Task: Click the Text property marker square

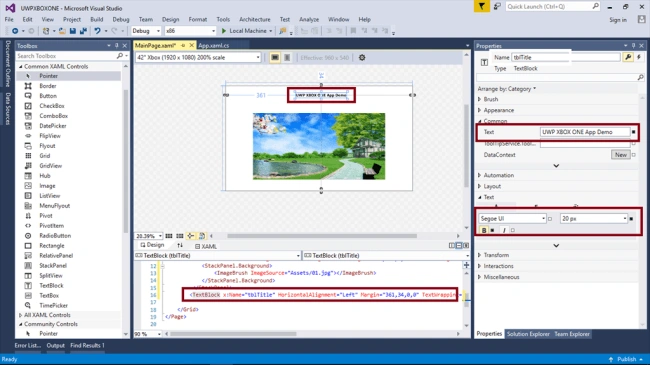Action: [633, 132]
